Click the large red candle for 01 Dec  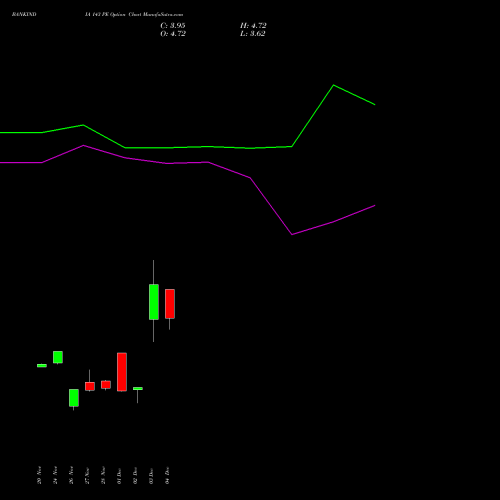(122, 372)
